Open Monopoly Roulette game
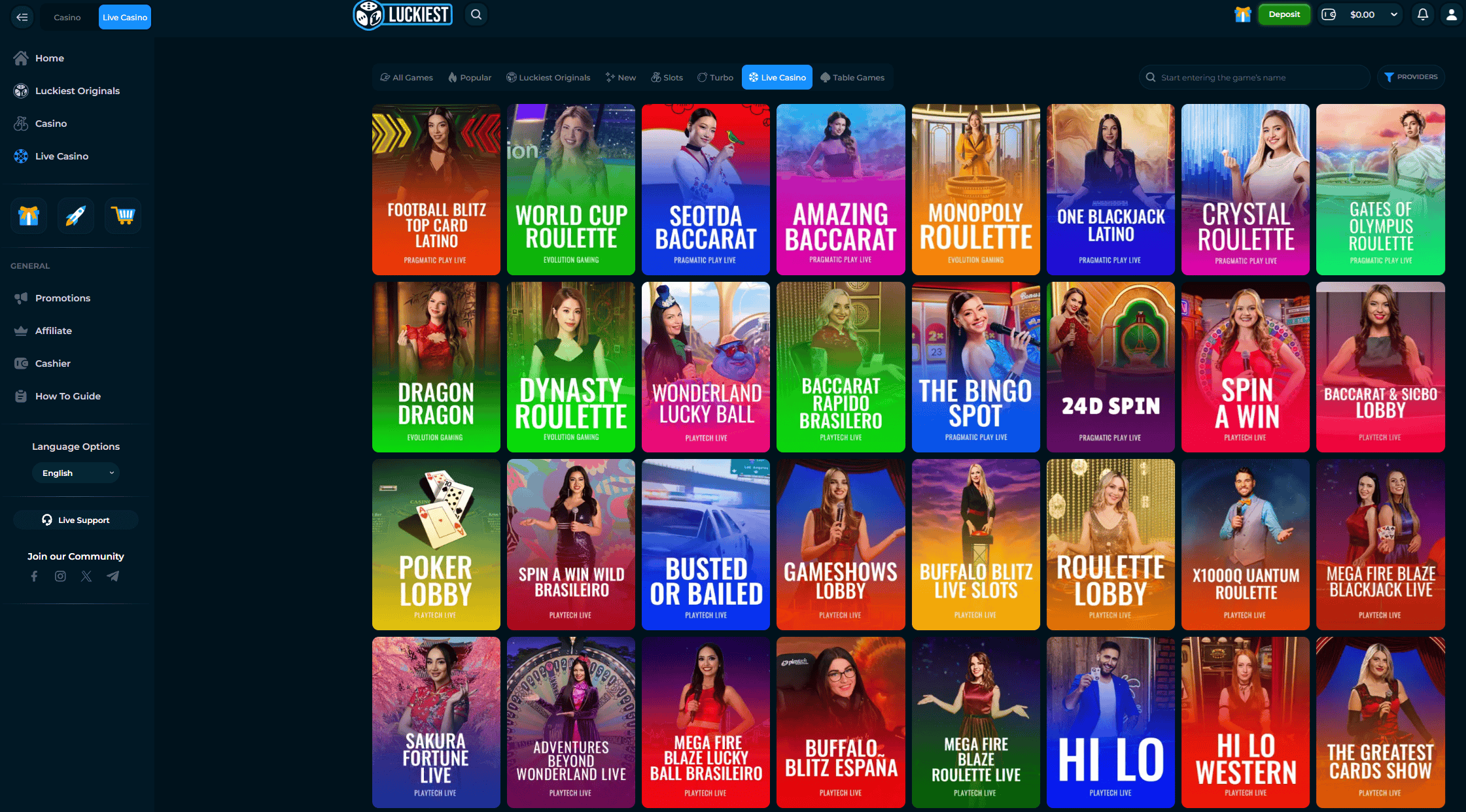This screenshot has height=812, width=1466. pos(976,190)
